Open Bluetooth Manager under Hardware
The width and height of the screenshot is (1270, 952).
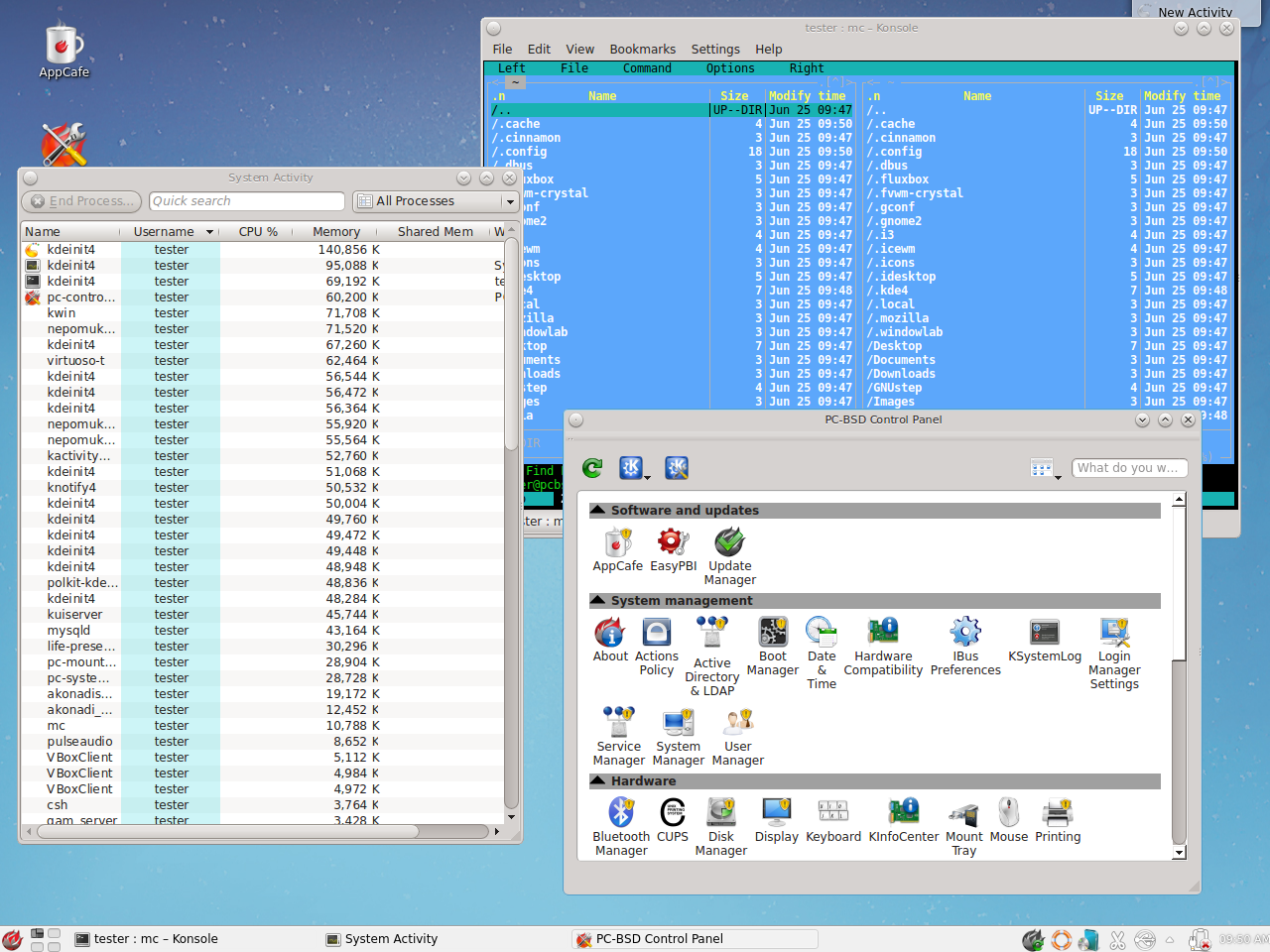tap(621, 826)
